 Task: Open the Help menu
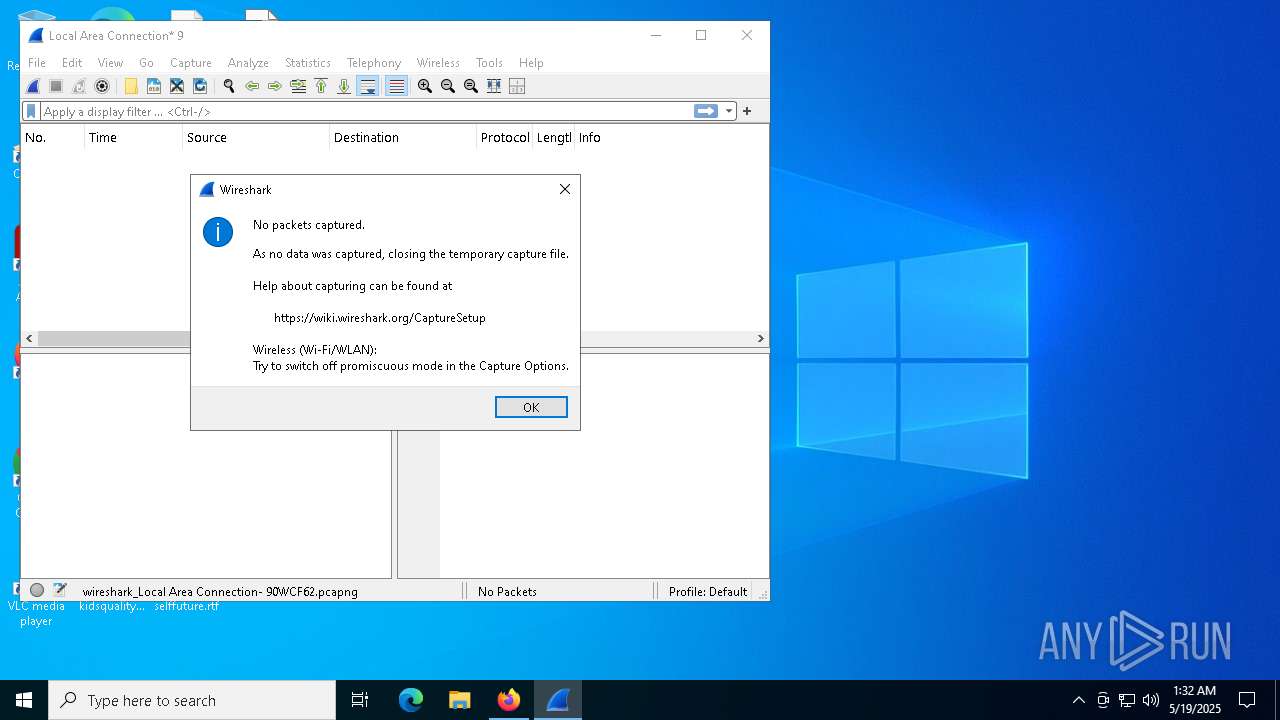pos(531,62)
